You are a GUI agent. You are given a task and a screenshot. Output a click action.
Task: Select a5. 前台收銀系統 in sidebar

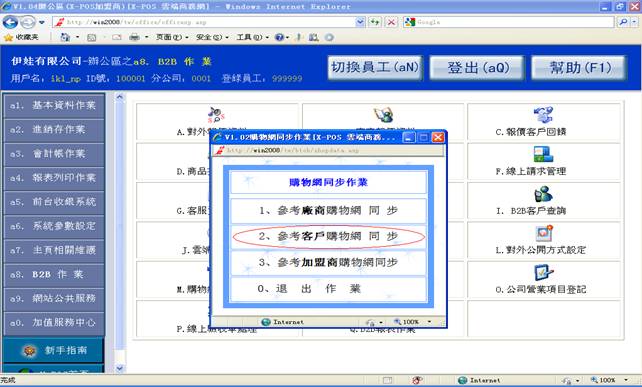point(54,202)
